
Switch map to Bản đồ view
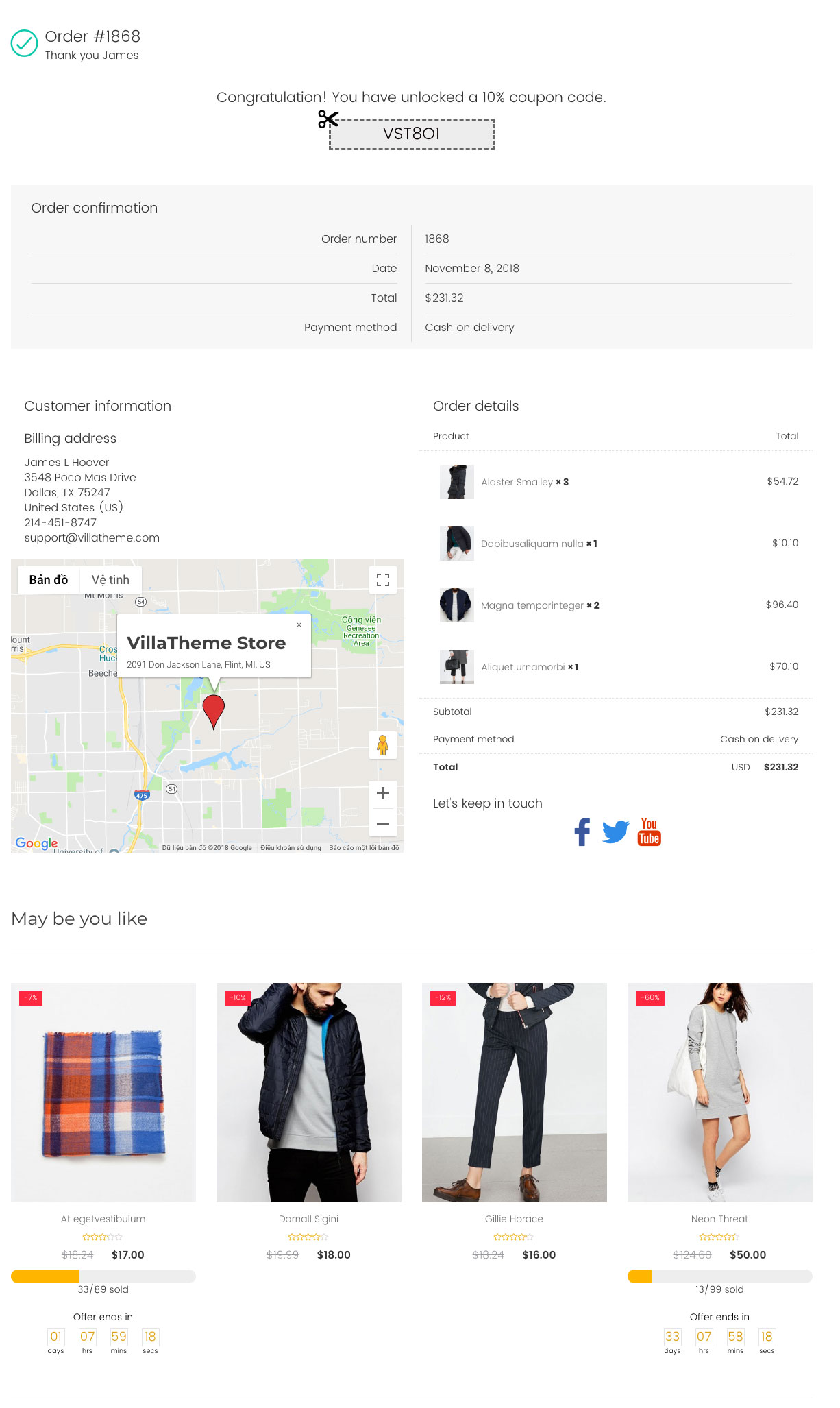[49, 580]
